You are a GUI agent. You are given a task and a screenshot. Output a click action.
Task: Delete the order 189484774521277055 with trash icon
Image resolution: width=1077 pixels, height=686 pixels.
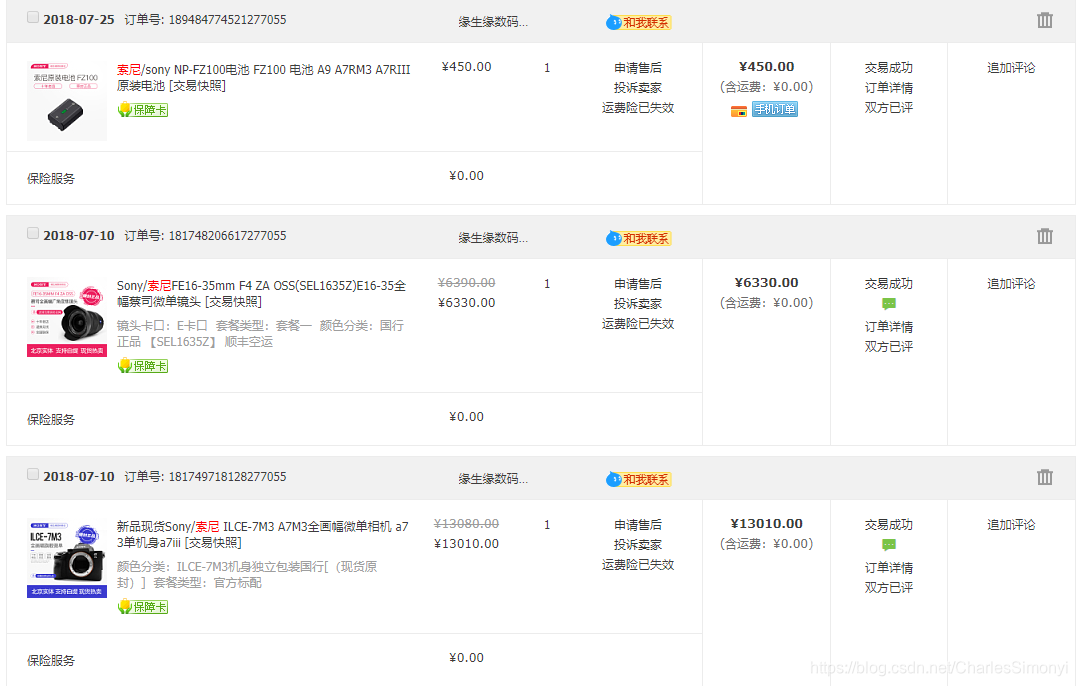pyautogui.click(x=1044, y=20)
